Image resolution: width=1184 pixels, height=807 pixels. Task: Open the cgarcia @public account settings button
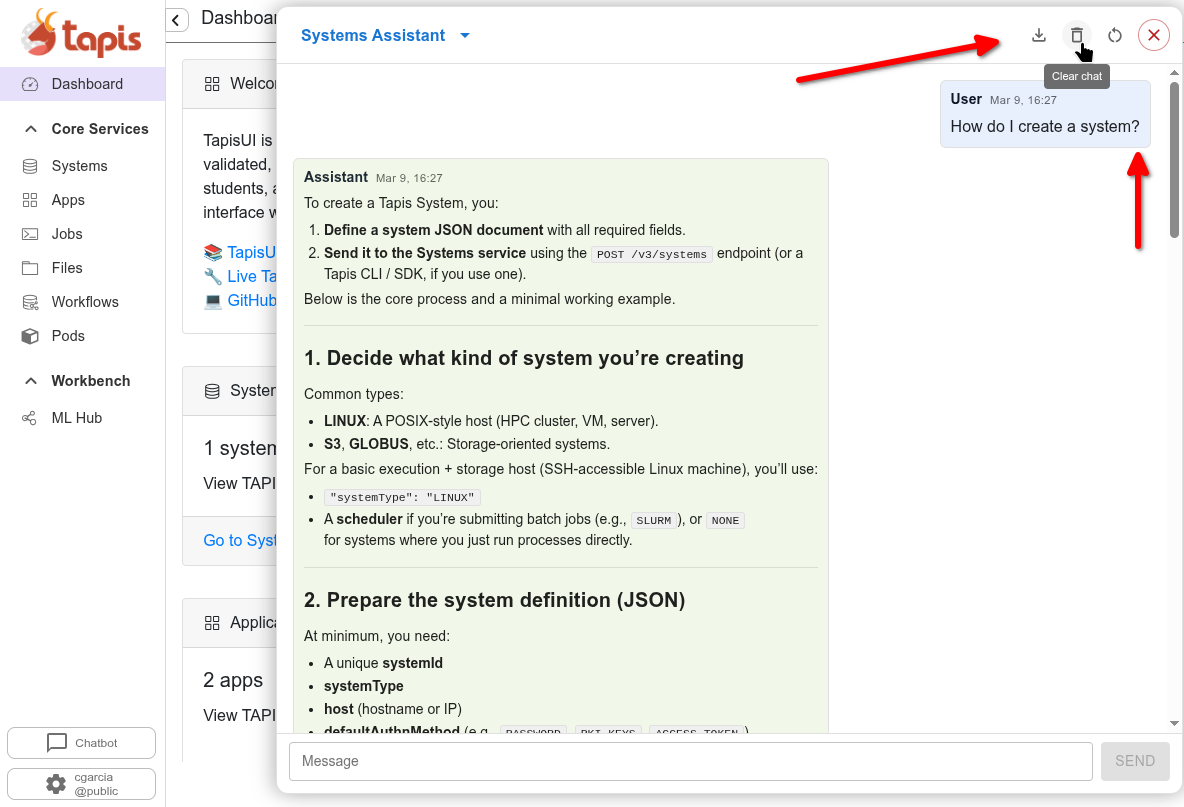tap(82, 784)
